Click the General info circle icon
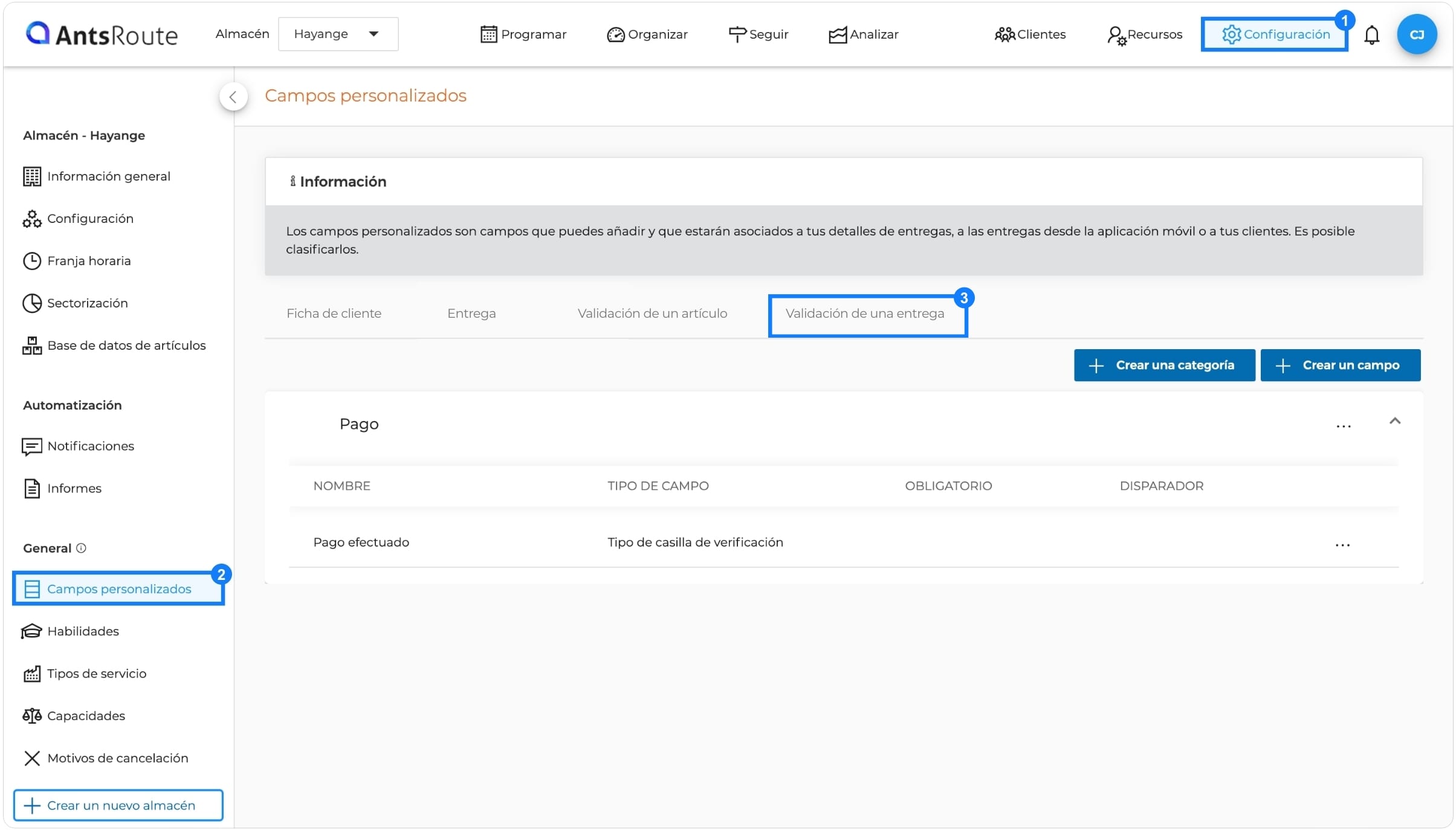 pos(81,548)
